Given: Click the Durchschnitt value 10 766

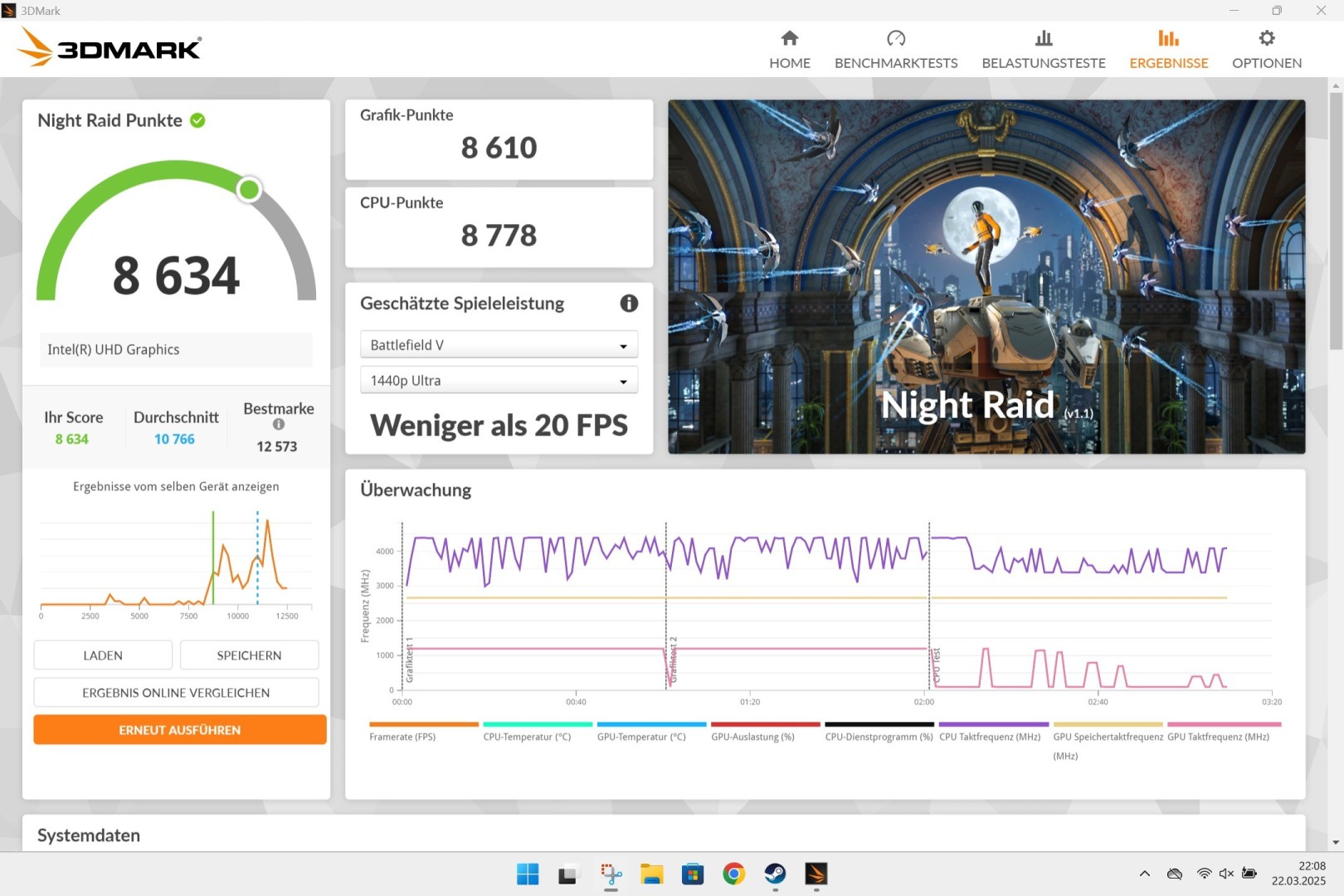Looking at the screenshot, I should [174, 439].
